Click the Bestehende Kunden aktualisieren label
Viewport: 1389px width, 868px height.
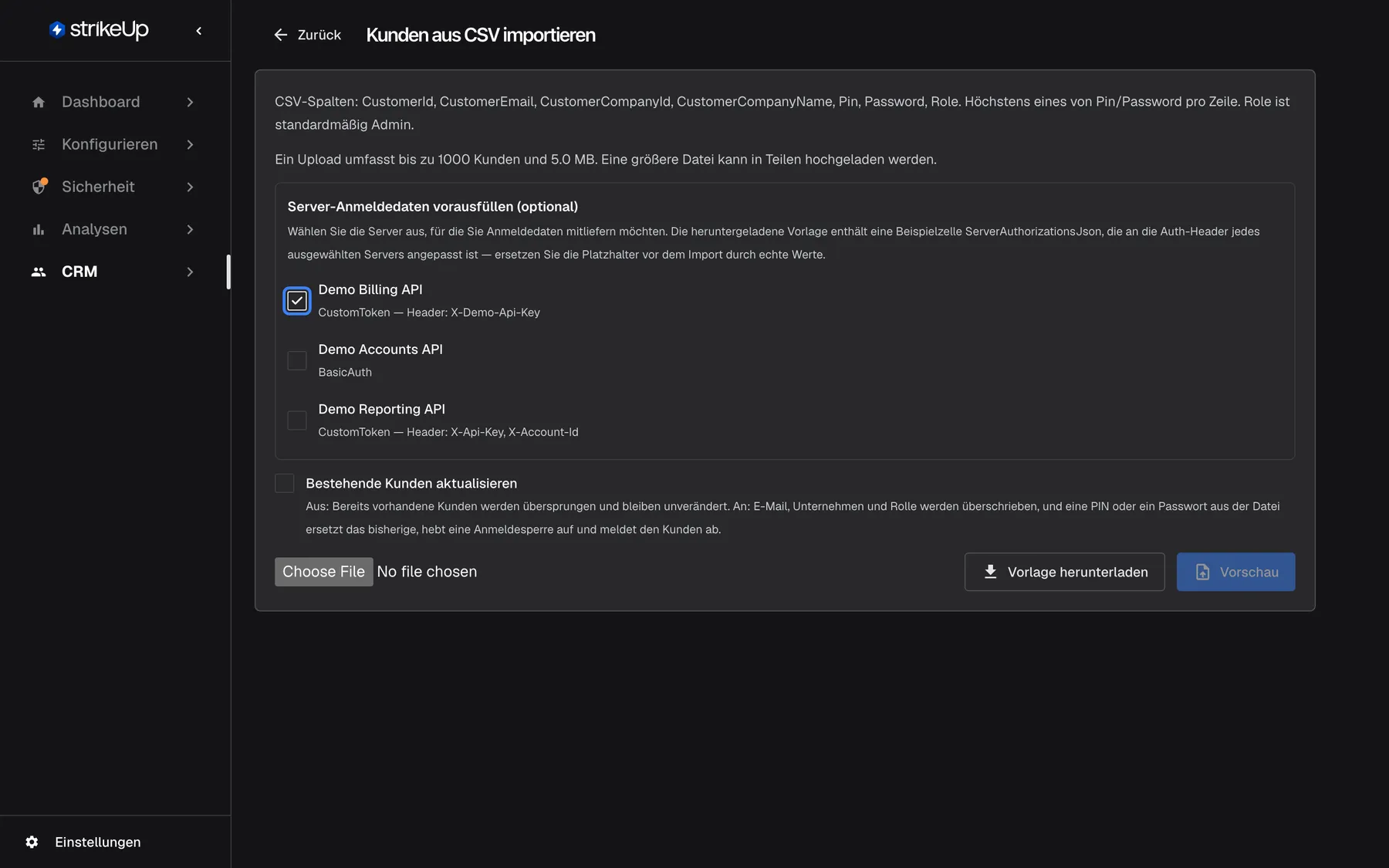411,483
